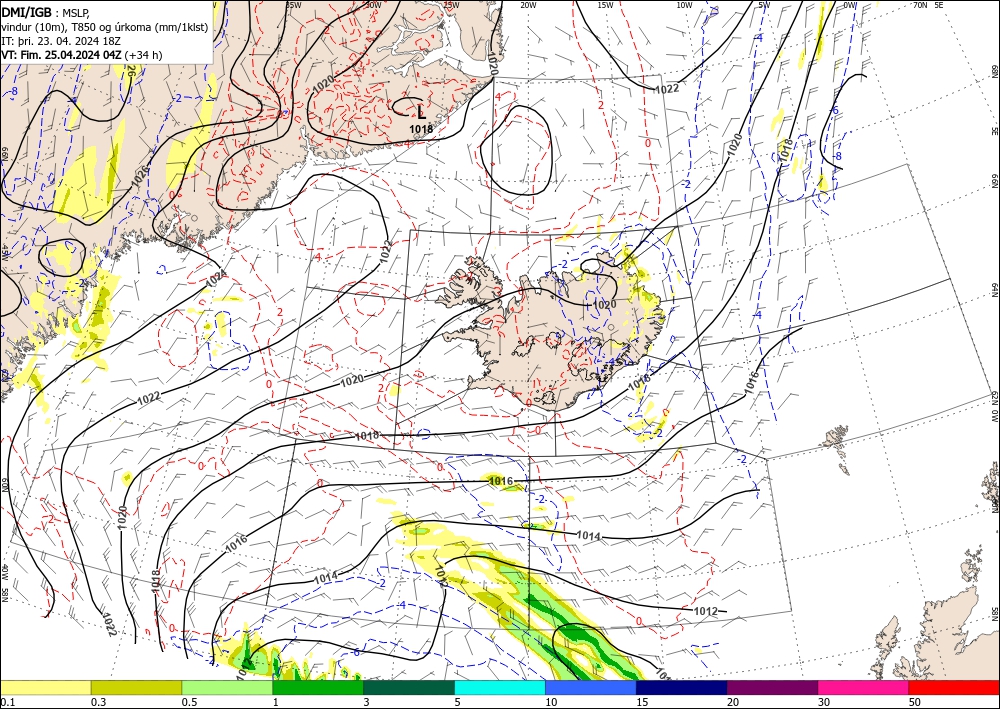Click the 'vindur (10m), T850 og úrkoma' line

tap(105, 26)
